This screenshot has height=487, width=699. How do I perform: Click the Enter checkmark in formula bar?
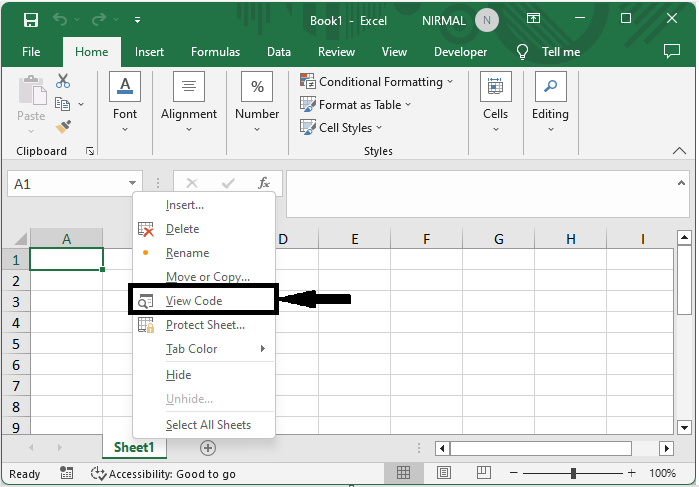tap(228, 183)
